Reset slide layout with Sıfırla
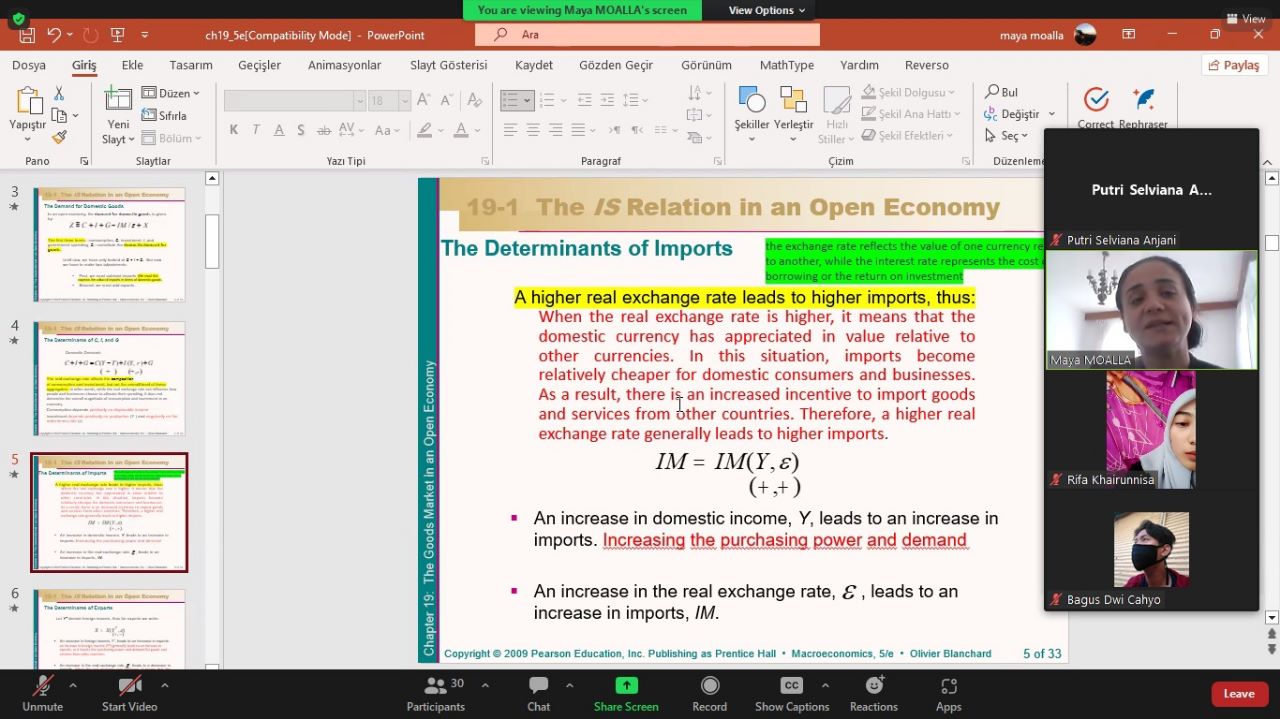 [x=165, y=115]
